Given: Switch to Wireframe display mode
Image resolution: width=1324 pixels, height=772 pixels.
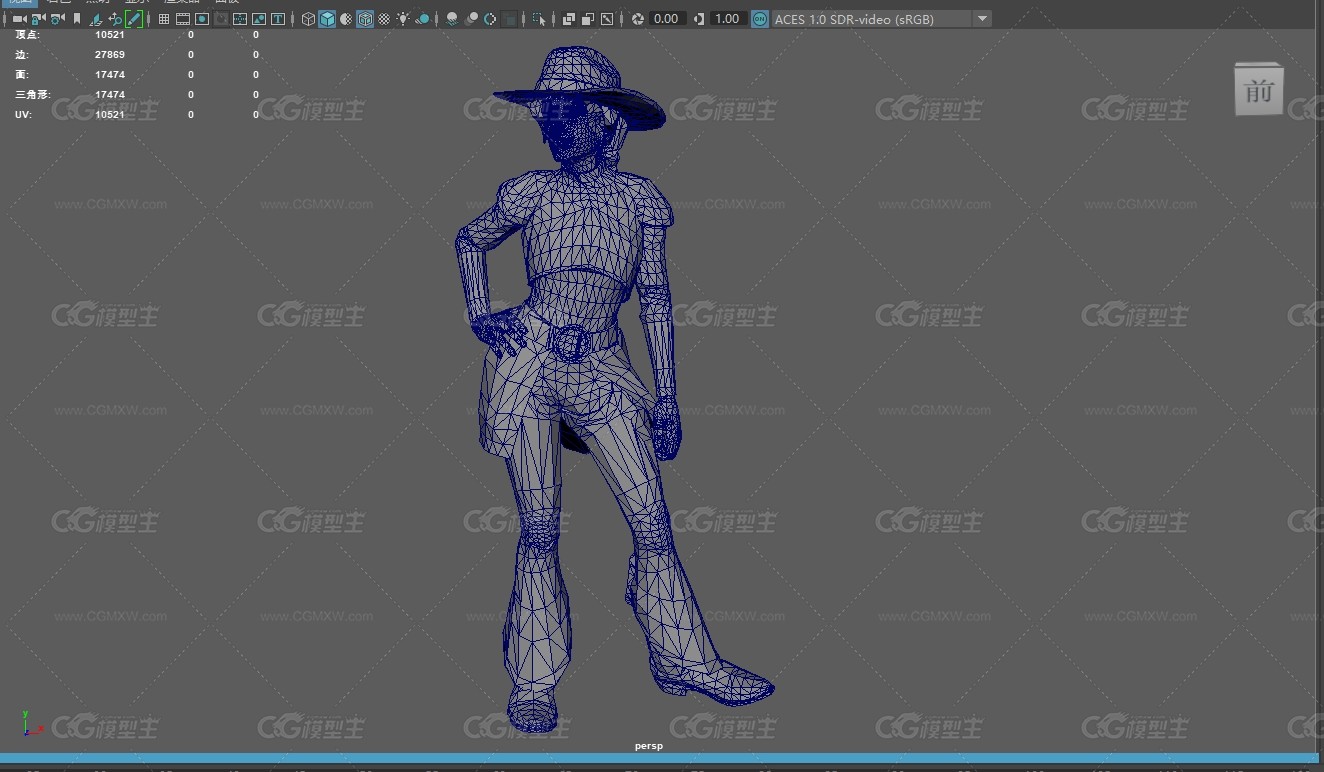Looking at the screenshot, I should coord(308,19).
